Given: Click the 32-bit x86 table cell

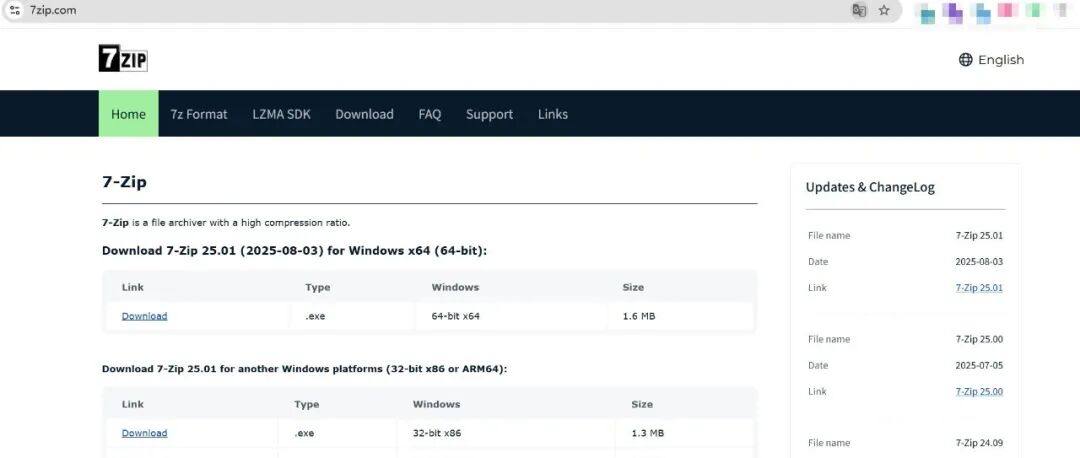Looking at the screenshot, I should [x=437, y=433].
